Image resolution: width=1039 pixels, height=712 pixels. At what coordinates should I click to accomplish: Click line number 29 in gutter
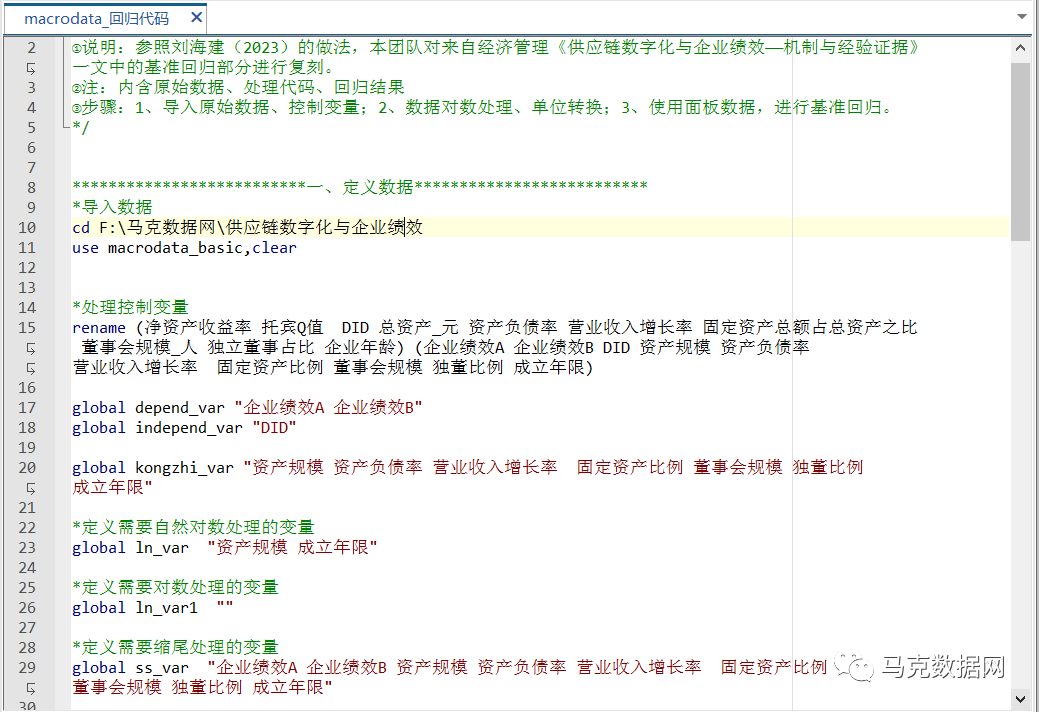[27, 668]
